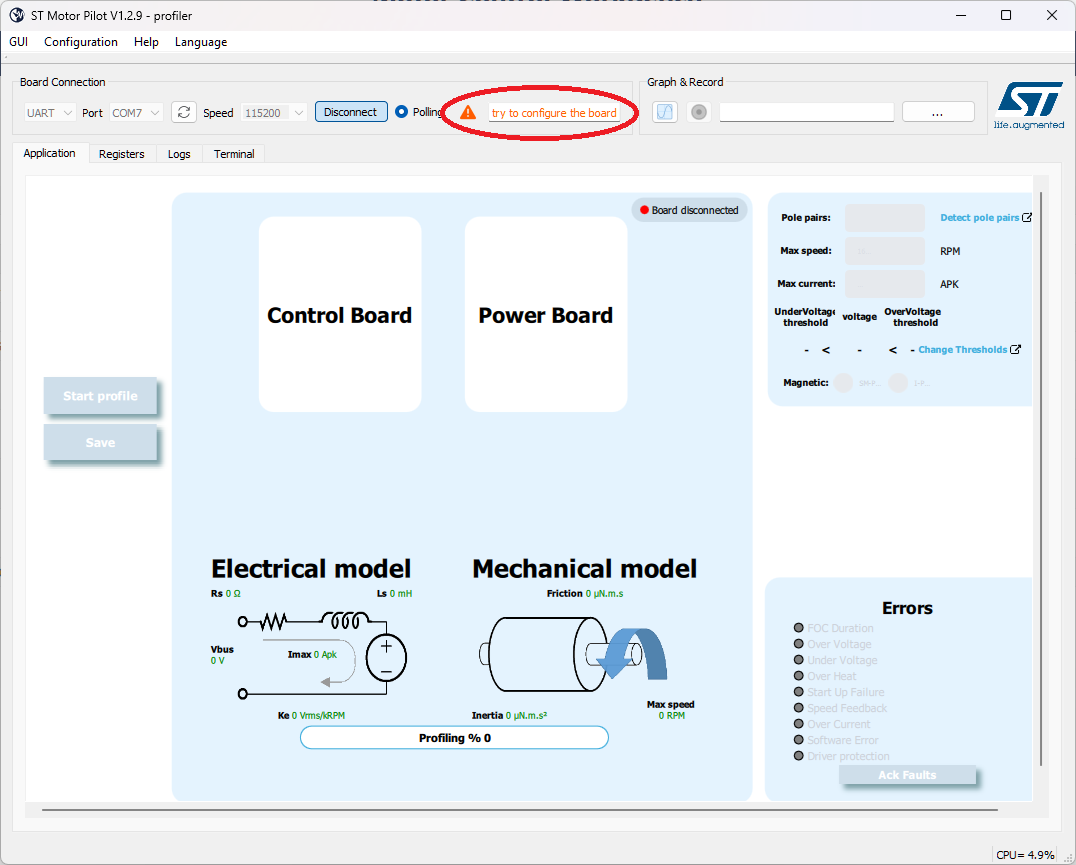The height and width of the screenshot is (865, 1076).
Task: Click the Profiling % 0 progress bar
Action: tap(454, 737)
